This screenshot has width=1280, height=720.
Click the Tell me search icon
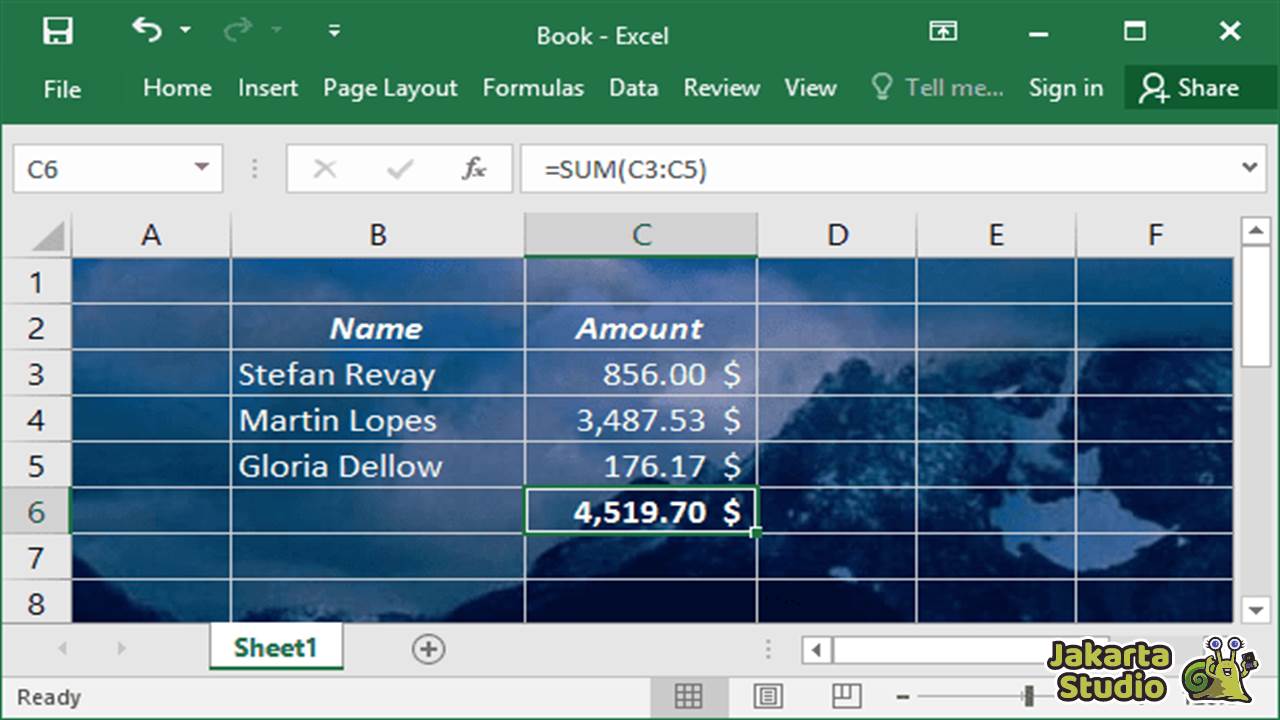[885, 88]
